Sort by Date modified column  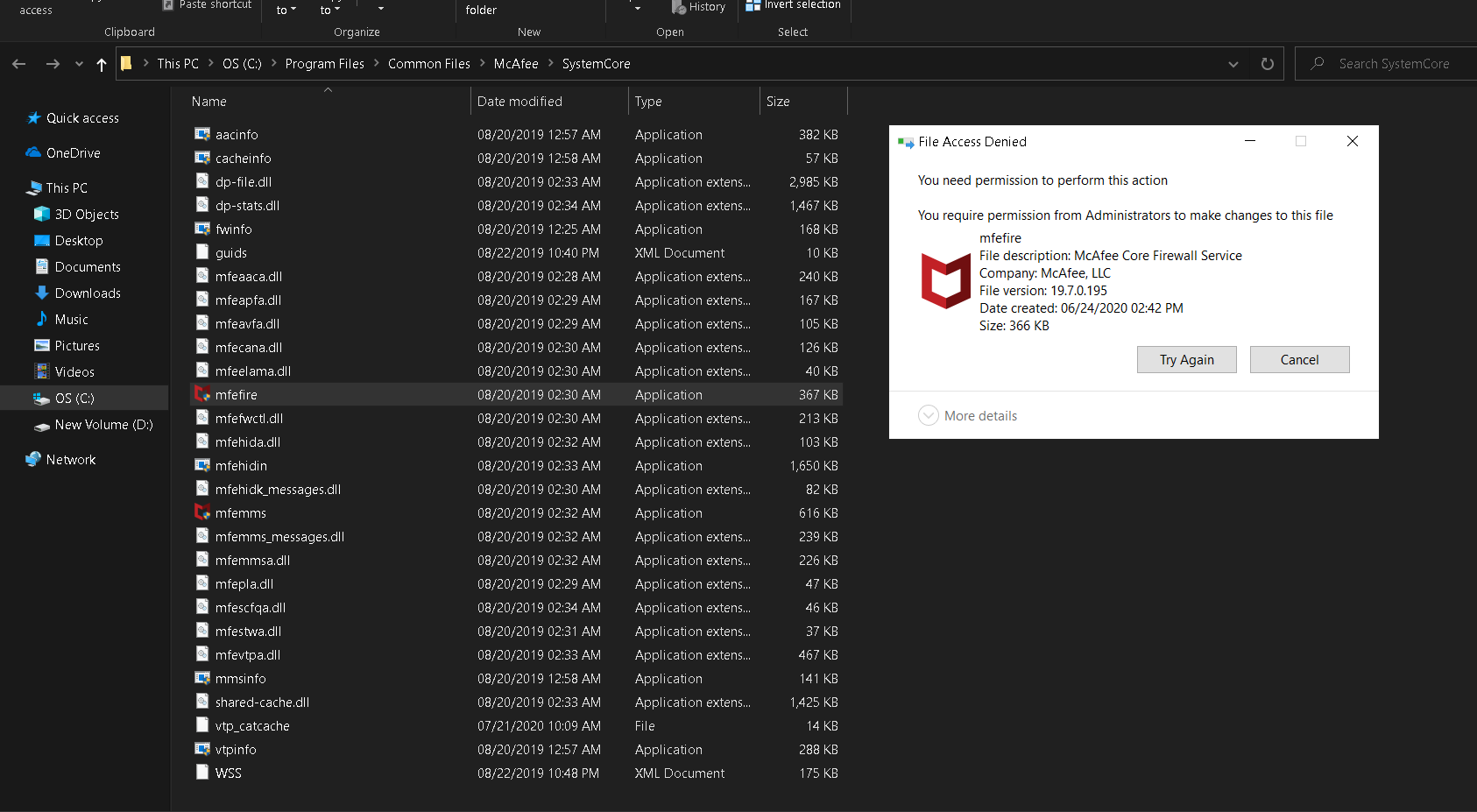click(x=519, y=102)
